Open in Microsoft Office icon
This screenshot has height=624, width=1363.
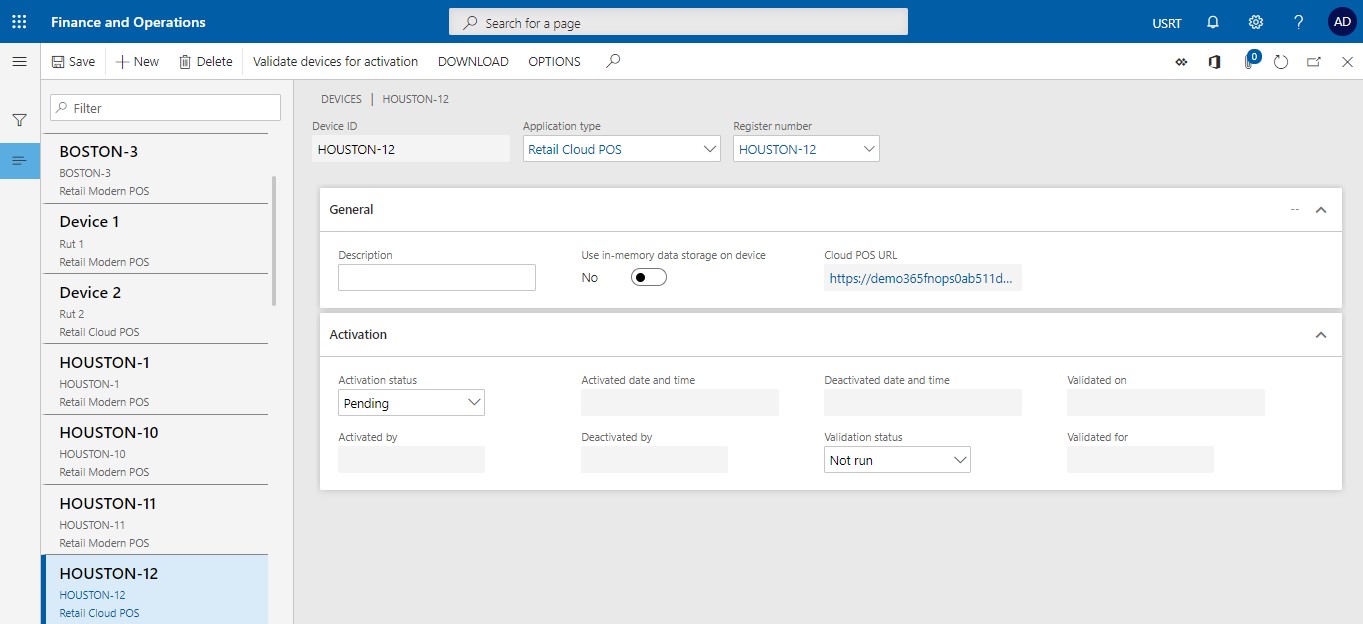tap(1214, 62)
